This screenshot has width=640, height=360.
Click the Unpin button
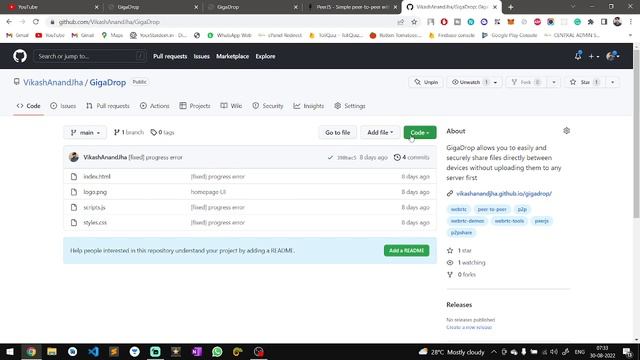tap(426, 82)
